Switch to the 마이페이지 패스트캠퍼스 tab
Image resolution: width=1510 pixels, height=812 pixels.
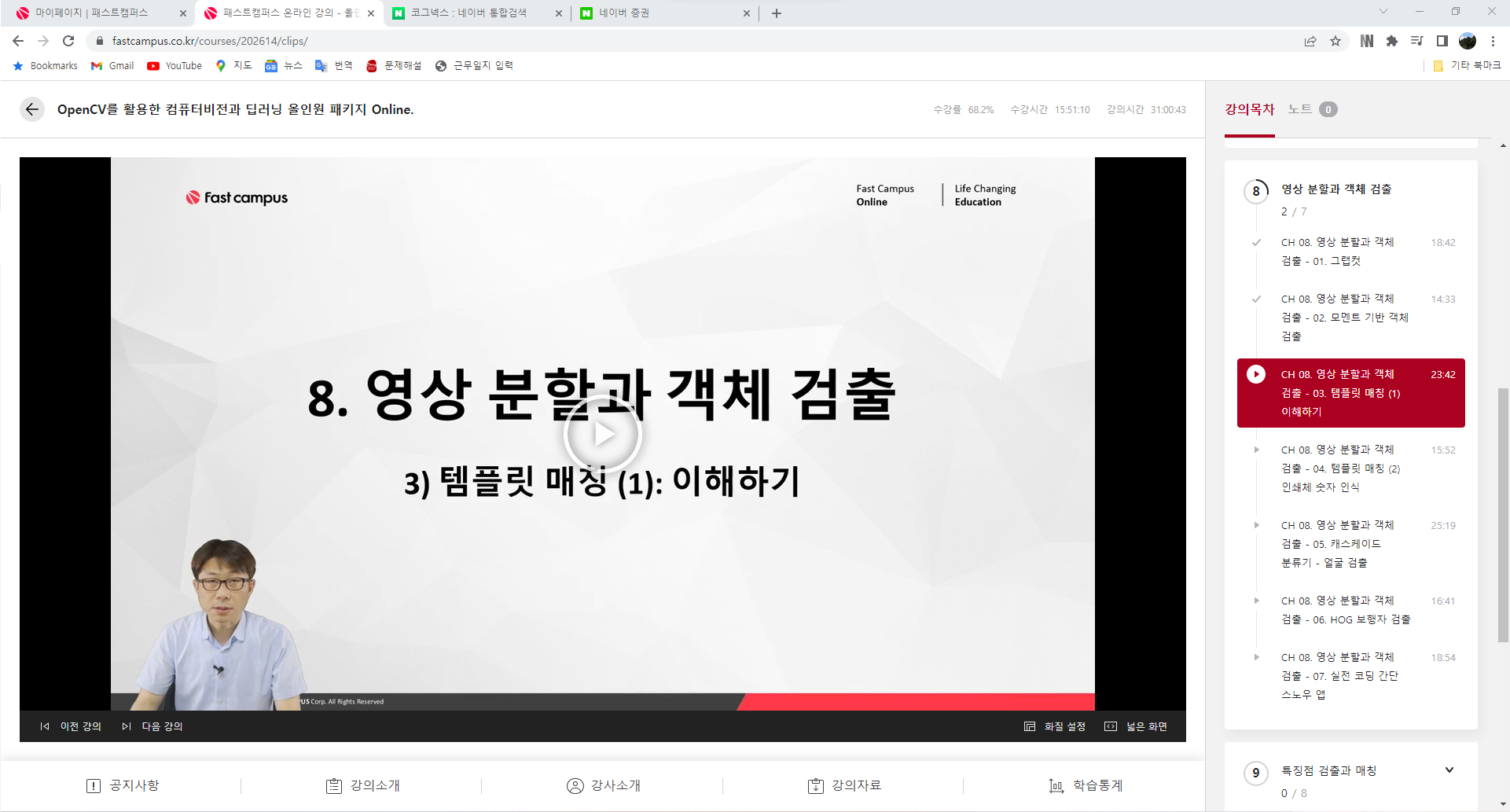point(100,13)
